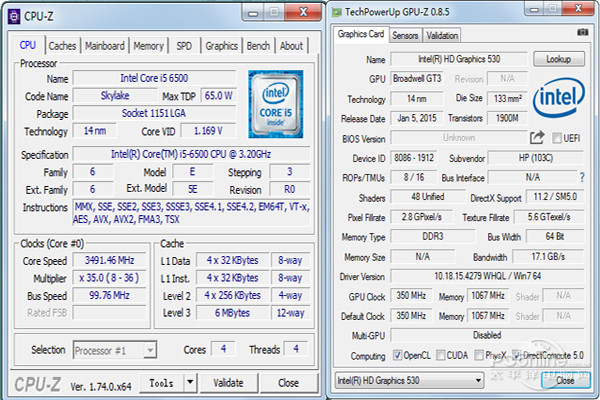The height and width of the screenshot is (400, 600).
Task: Click the Lookup button
Action: (559, 59)
